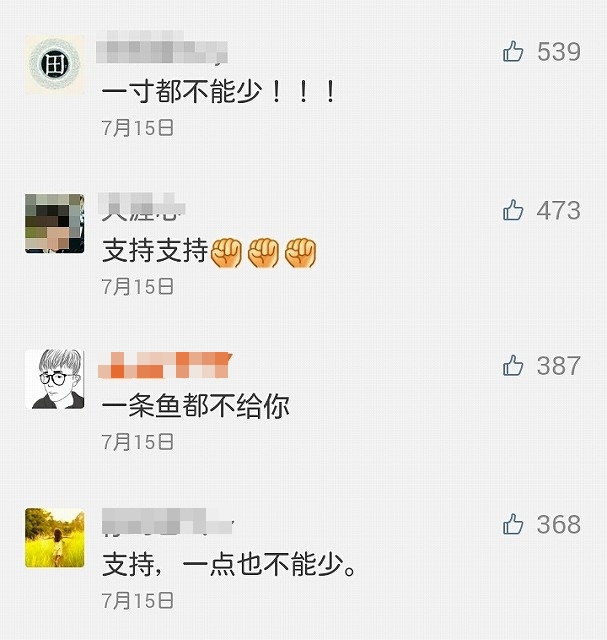This screenshot has height=640, width=607.
Task: Like the comment with 473 likes
Action: click(x=513, y=210)
